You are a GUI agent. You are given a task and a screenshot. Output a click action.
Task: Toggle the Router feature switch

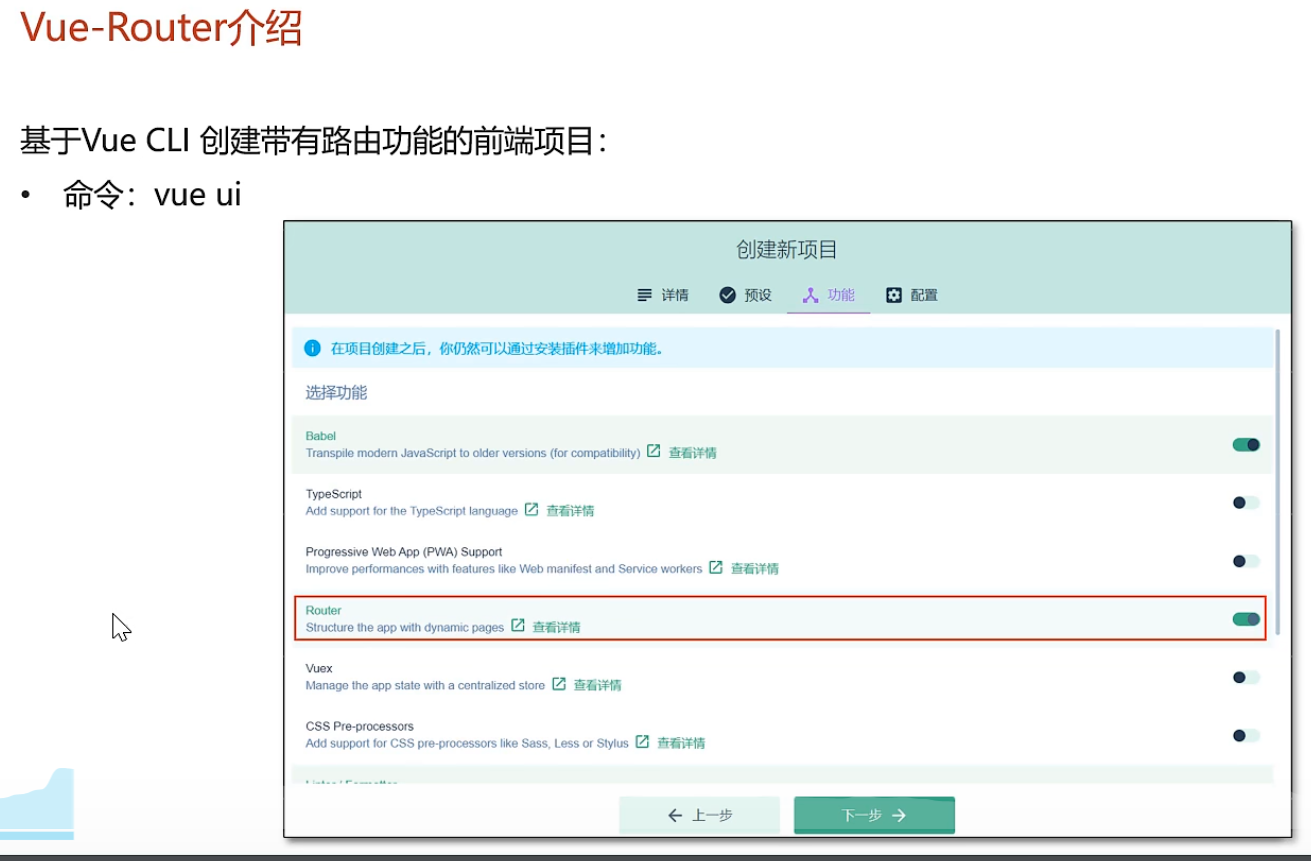tap(1246, 619)
